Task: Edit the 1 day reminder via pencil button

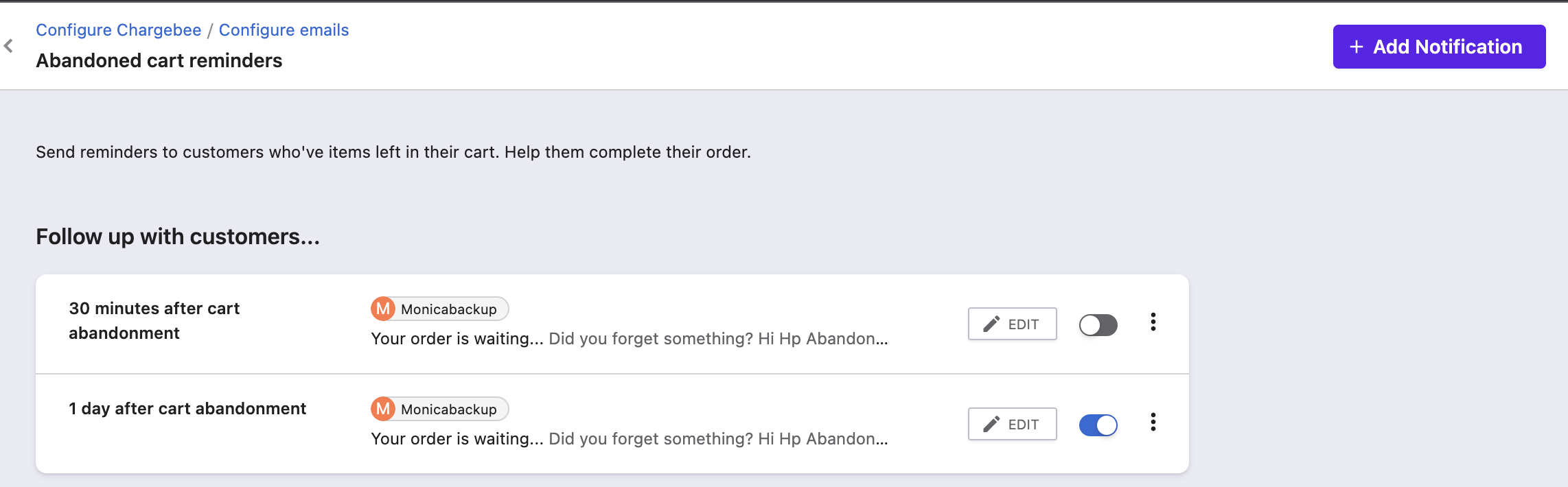Action: pyautogui.click(x=1012, y=425)
